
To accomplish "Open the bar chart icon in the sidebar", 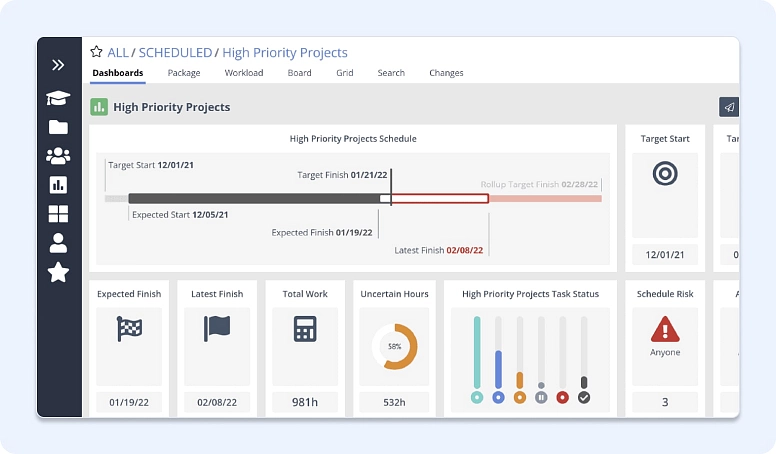I will point(58,185).
